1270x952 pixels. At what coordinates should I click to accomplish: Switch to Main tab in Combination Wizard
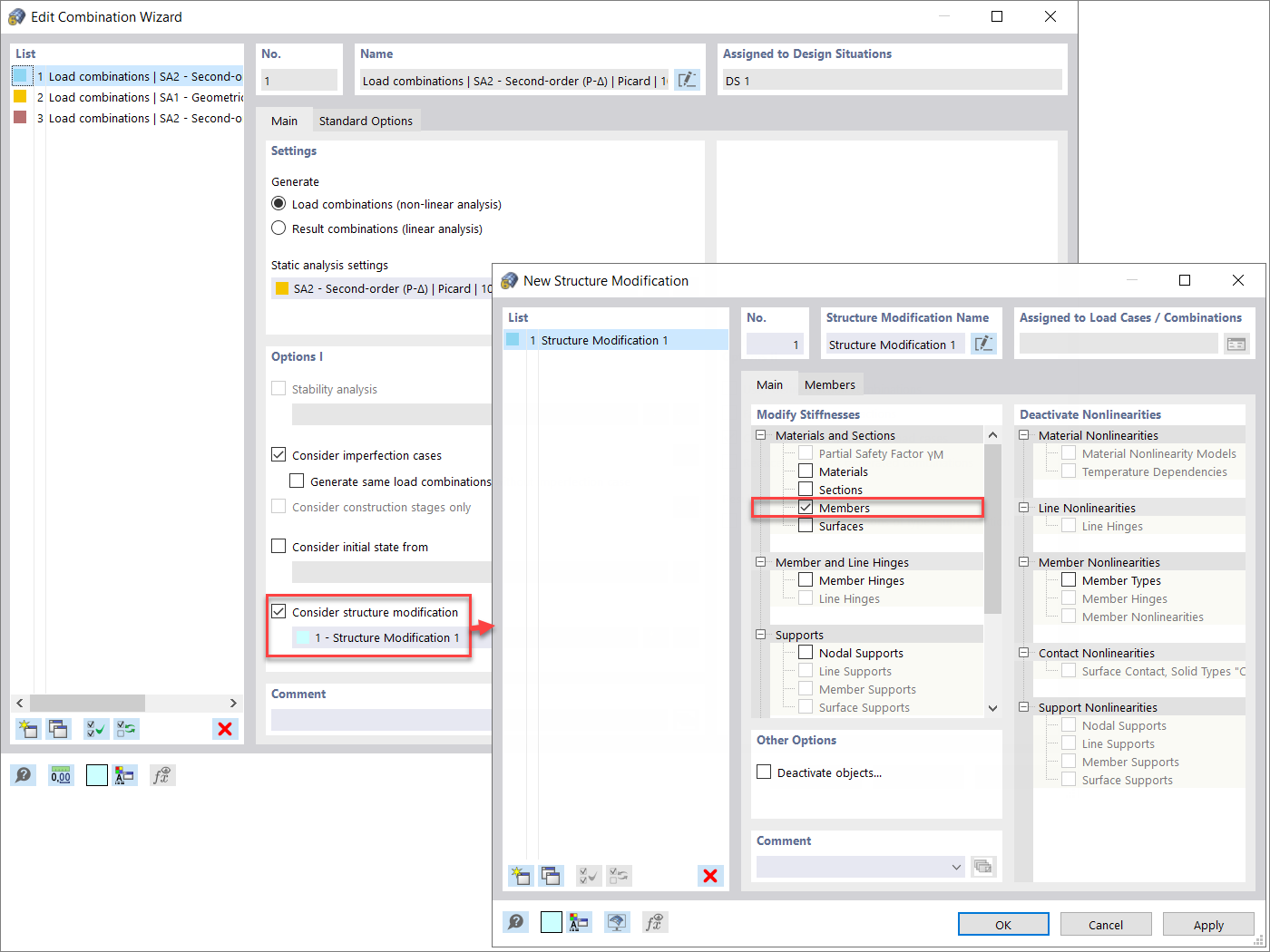[x=284, y=121]
